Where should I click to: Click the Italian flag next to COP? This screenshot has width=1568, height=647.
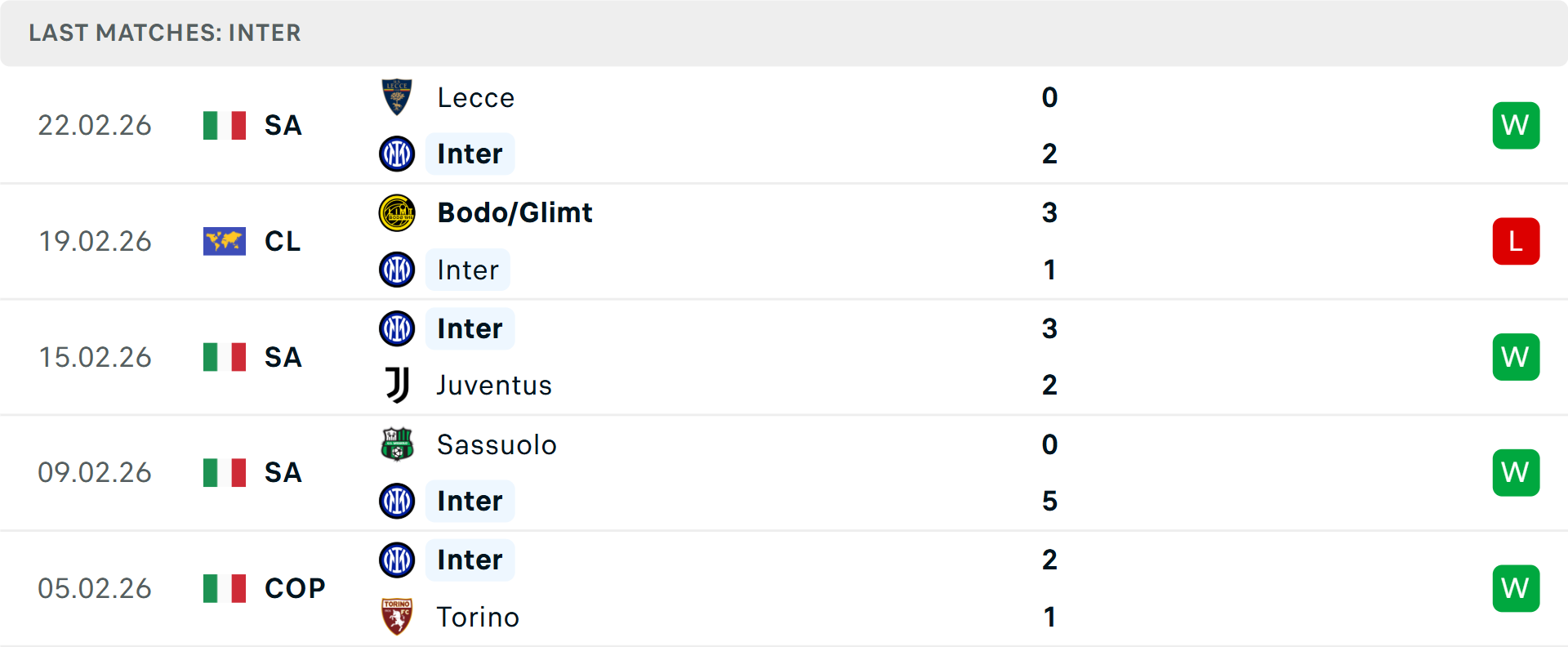[x=224, y=588]
